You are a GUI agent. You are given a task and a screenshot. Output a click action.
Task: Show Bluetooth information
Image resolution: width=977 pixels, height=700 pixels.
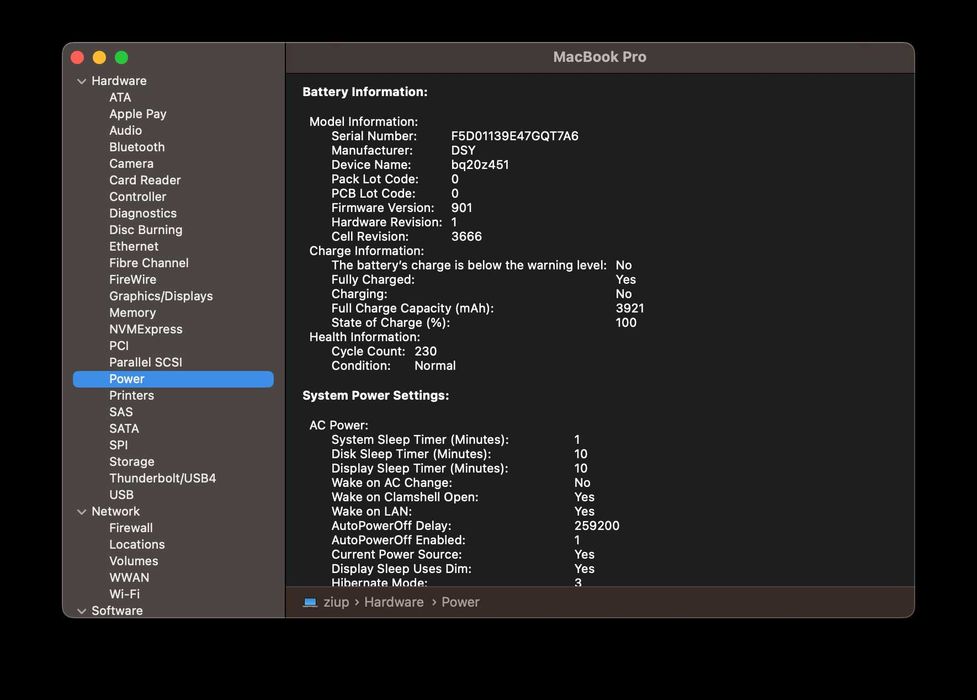(137, 147)
